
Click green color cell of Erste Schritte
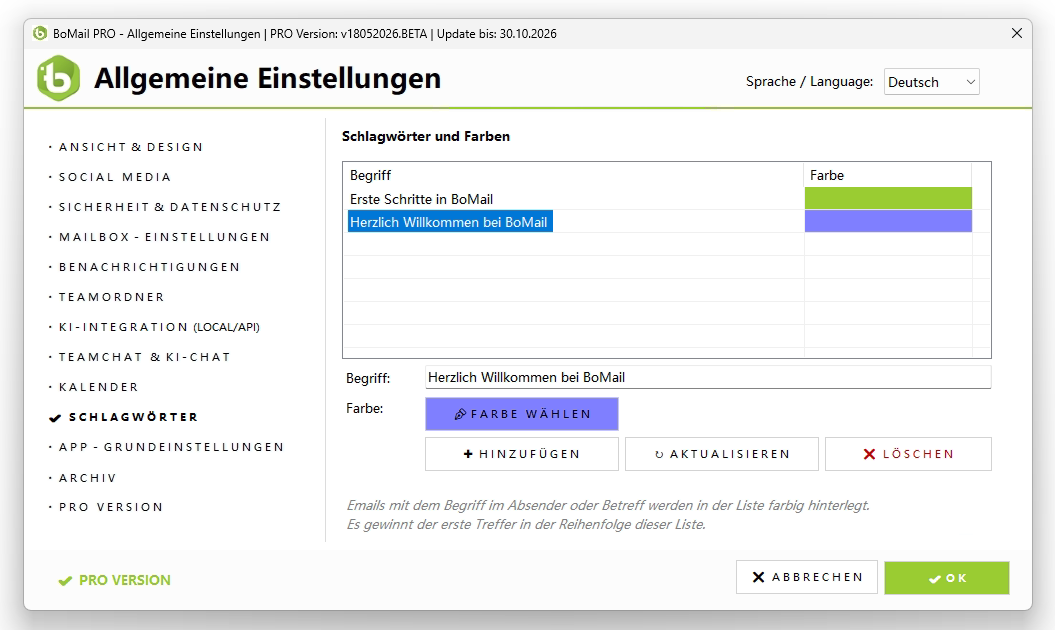(x=888, y=198)
